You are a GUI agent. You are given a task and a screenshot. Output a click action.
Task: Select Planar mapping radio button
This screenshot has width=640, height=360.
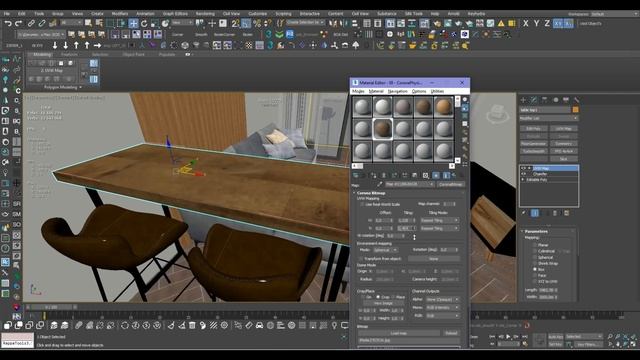(535, 245)
